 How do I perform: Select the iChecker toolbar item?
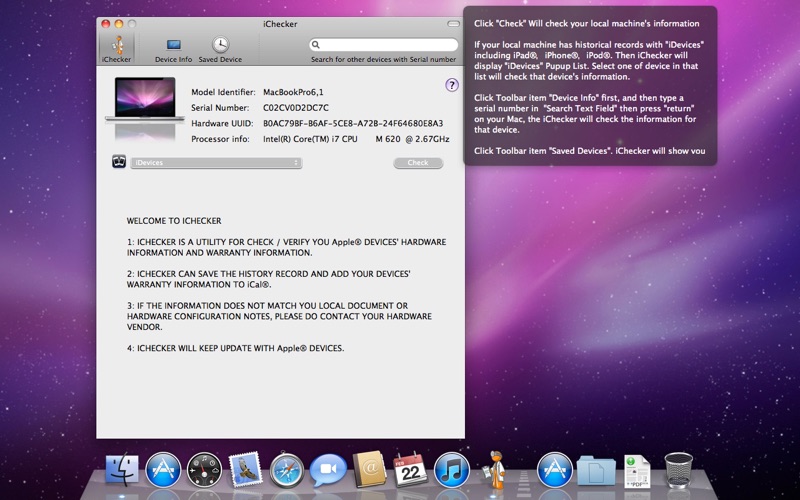[117, 49]
